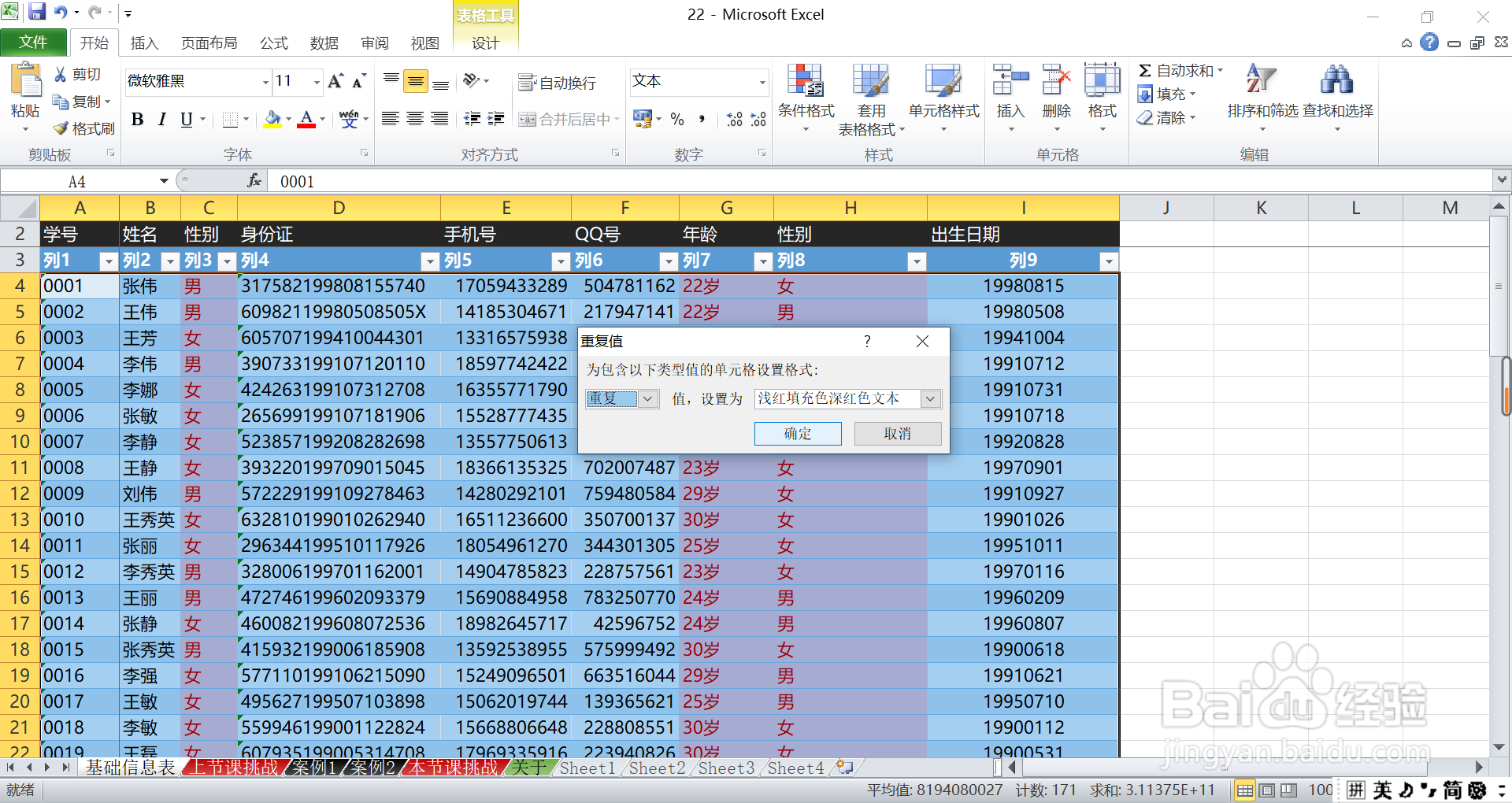Open Find and Select (查找和选择) binoculars

pos(1337,98)
